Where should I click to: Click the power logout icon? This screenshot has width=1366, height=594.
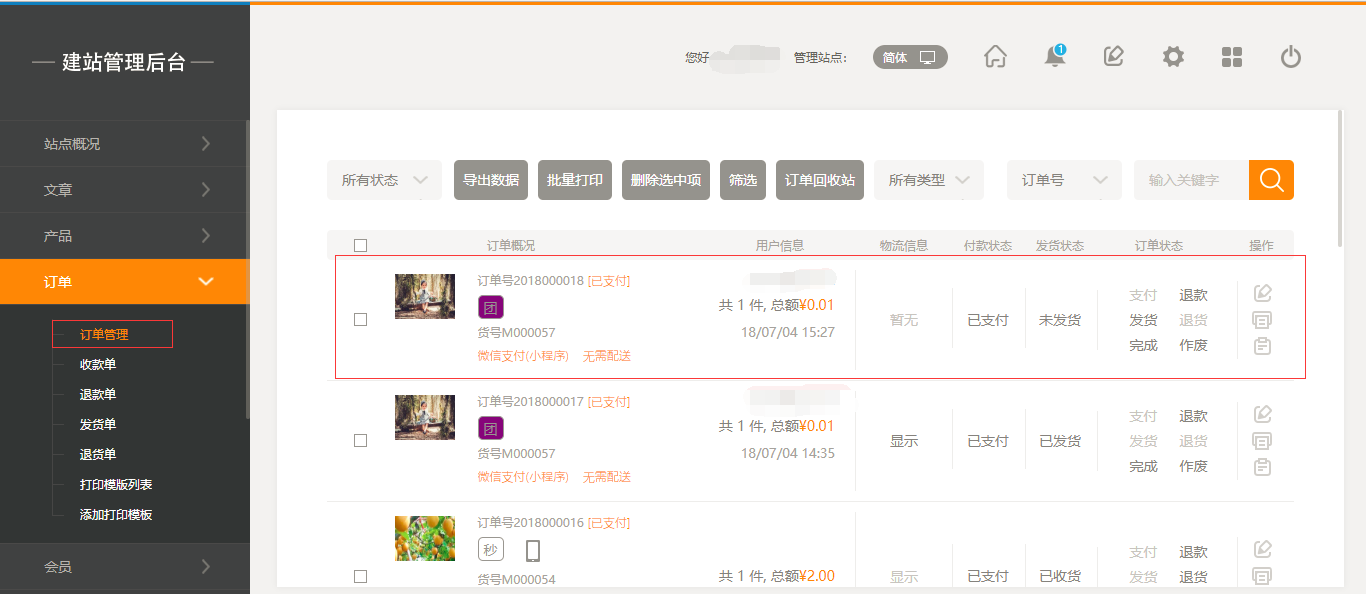click(1291, 57)
